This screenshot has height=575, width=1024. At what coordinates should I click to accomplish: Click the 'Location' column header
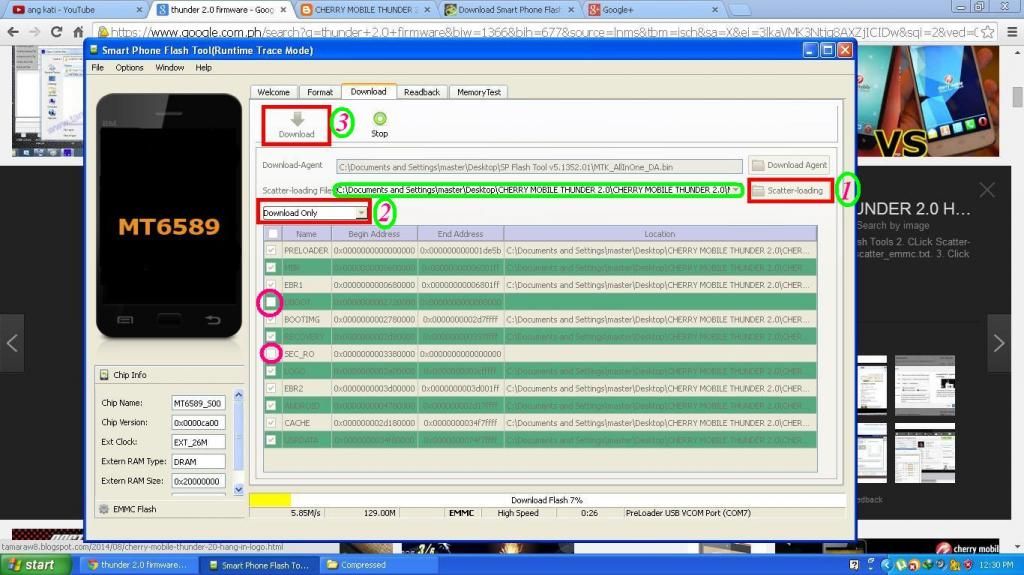click(x=660, y=234)
